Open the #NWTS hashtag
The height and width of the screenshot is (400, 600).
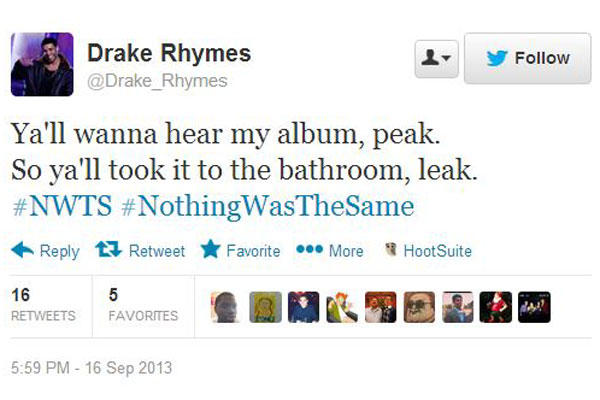(x=62, y=206)
